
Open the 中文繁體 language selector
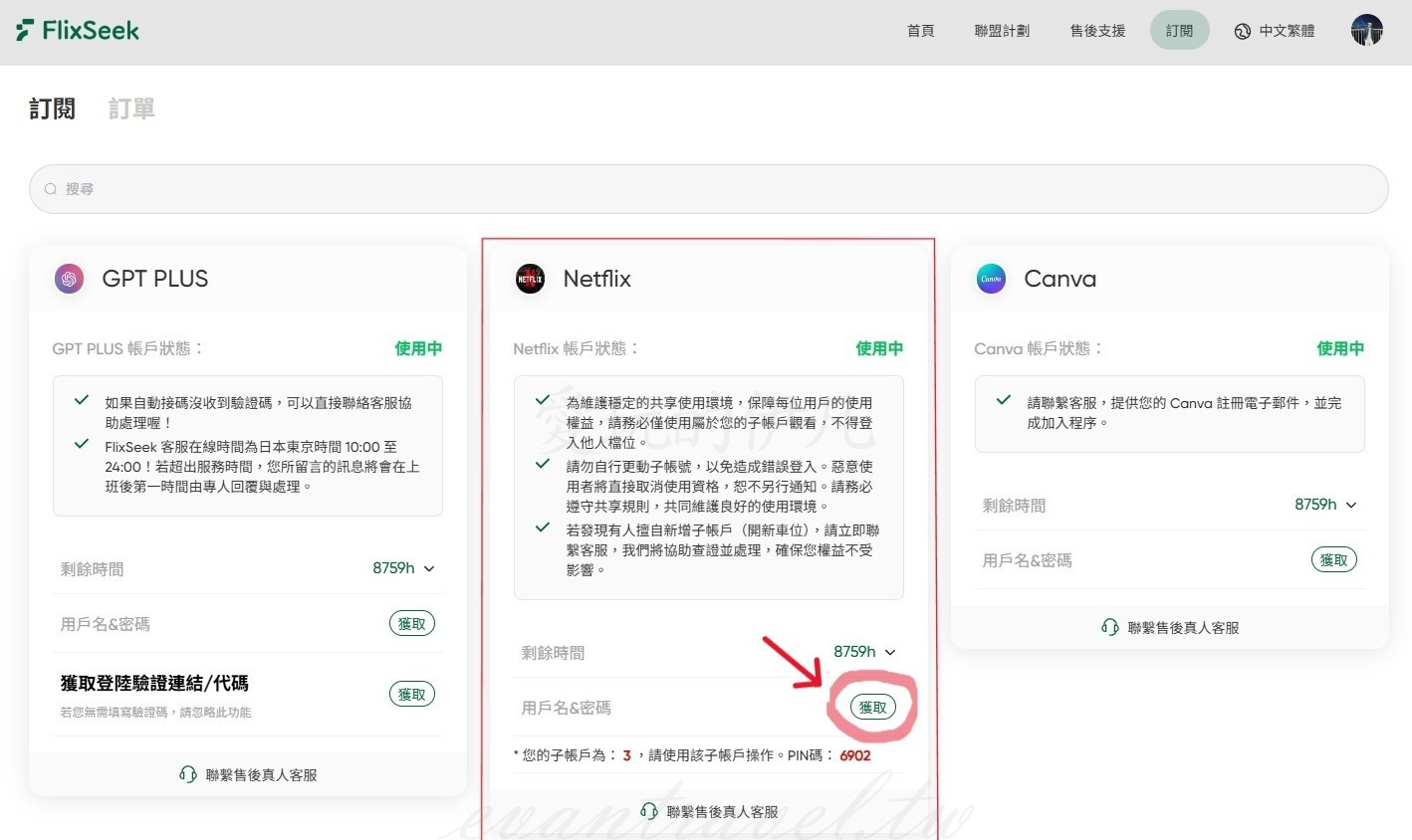tap(1275, 31)
